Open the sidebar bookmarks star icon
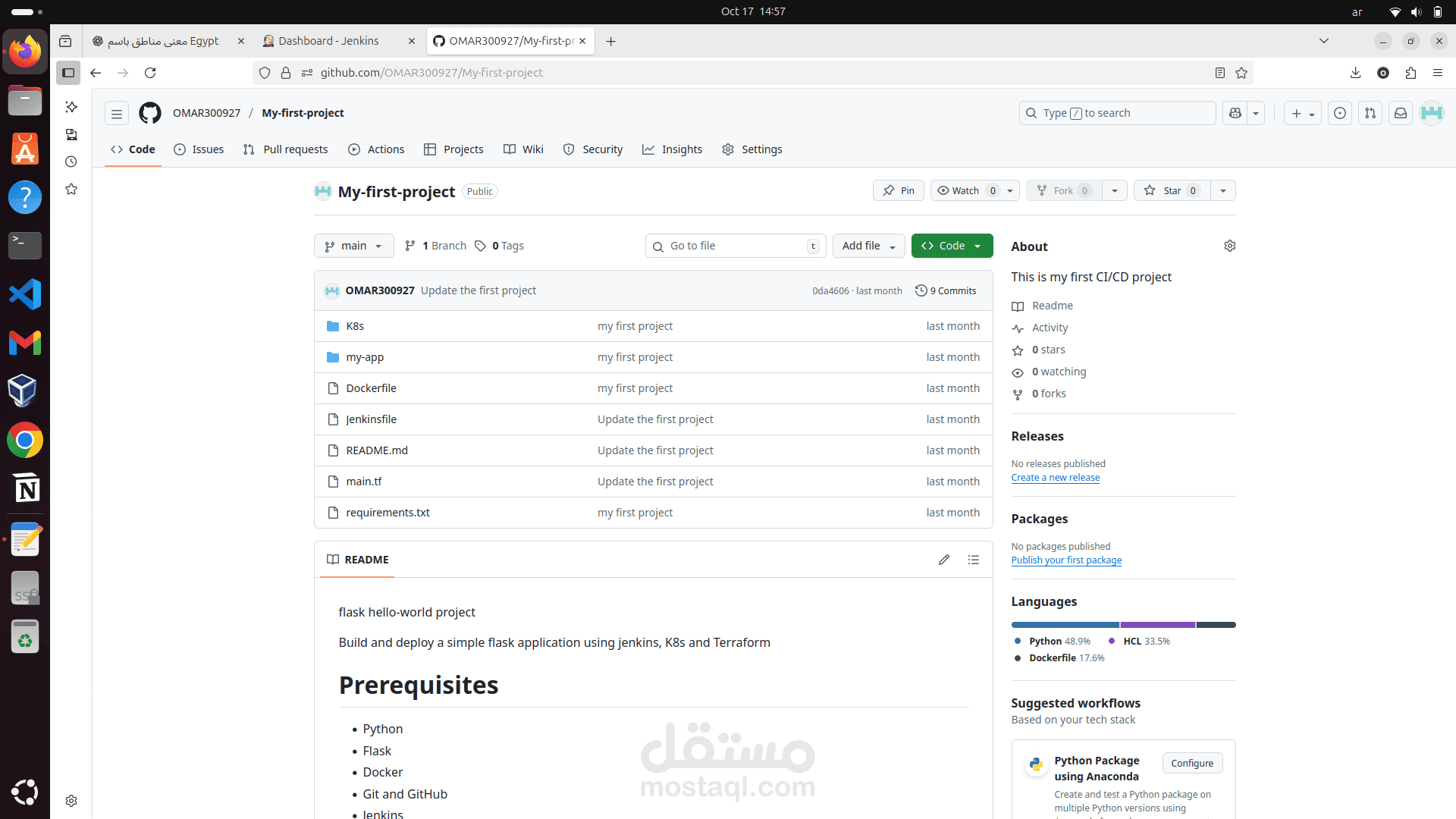1456x819 pixels. click(x=71, y=189)
